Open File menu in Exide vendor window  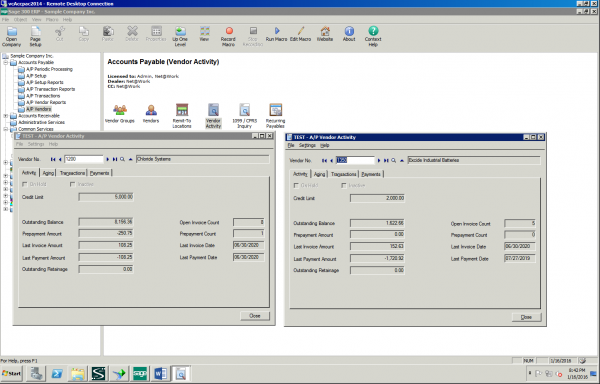pos(291,145)
